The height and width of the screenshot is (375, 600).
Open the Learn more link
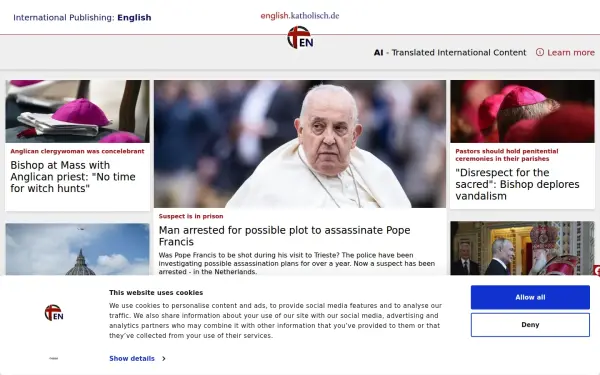[571, 52]
